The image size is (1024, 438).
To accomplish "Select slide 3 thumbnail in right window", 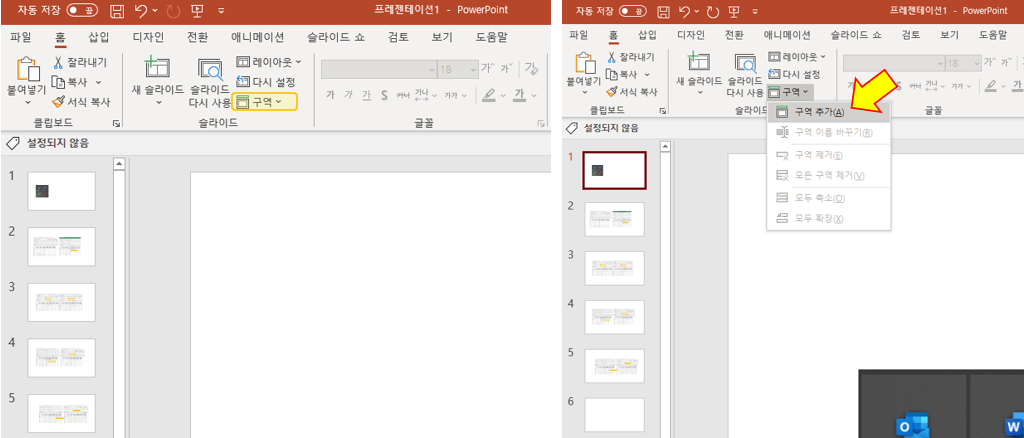I will pos(614,268).
